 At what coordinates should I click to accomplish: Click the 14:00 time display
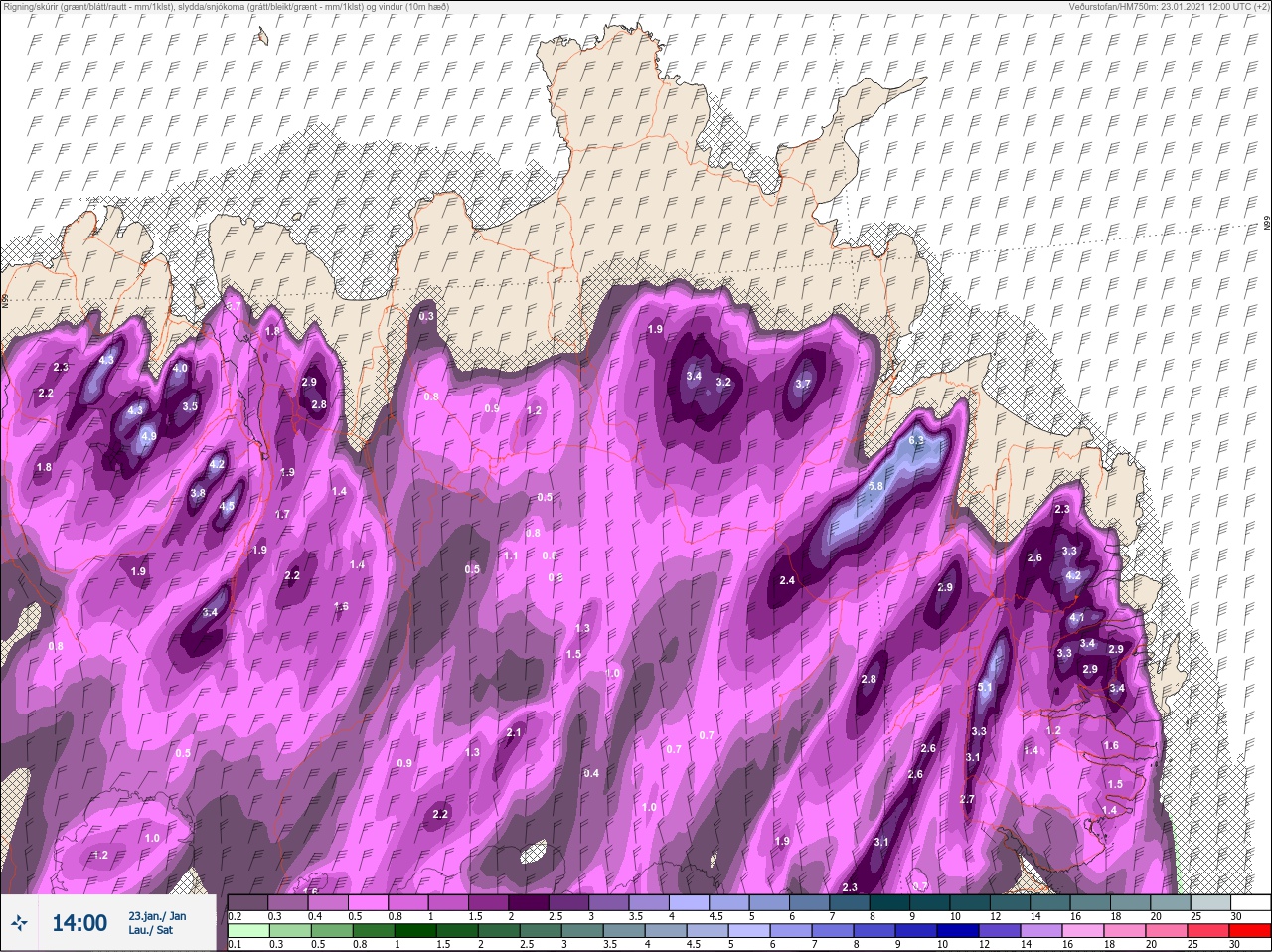pyautogui.click(x=79, y=923)
